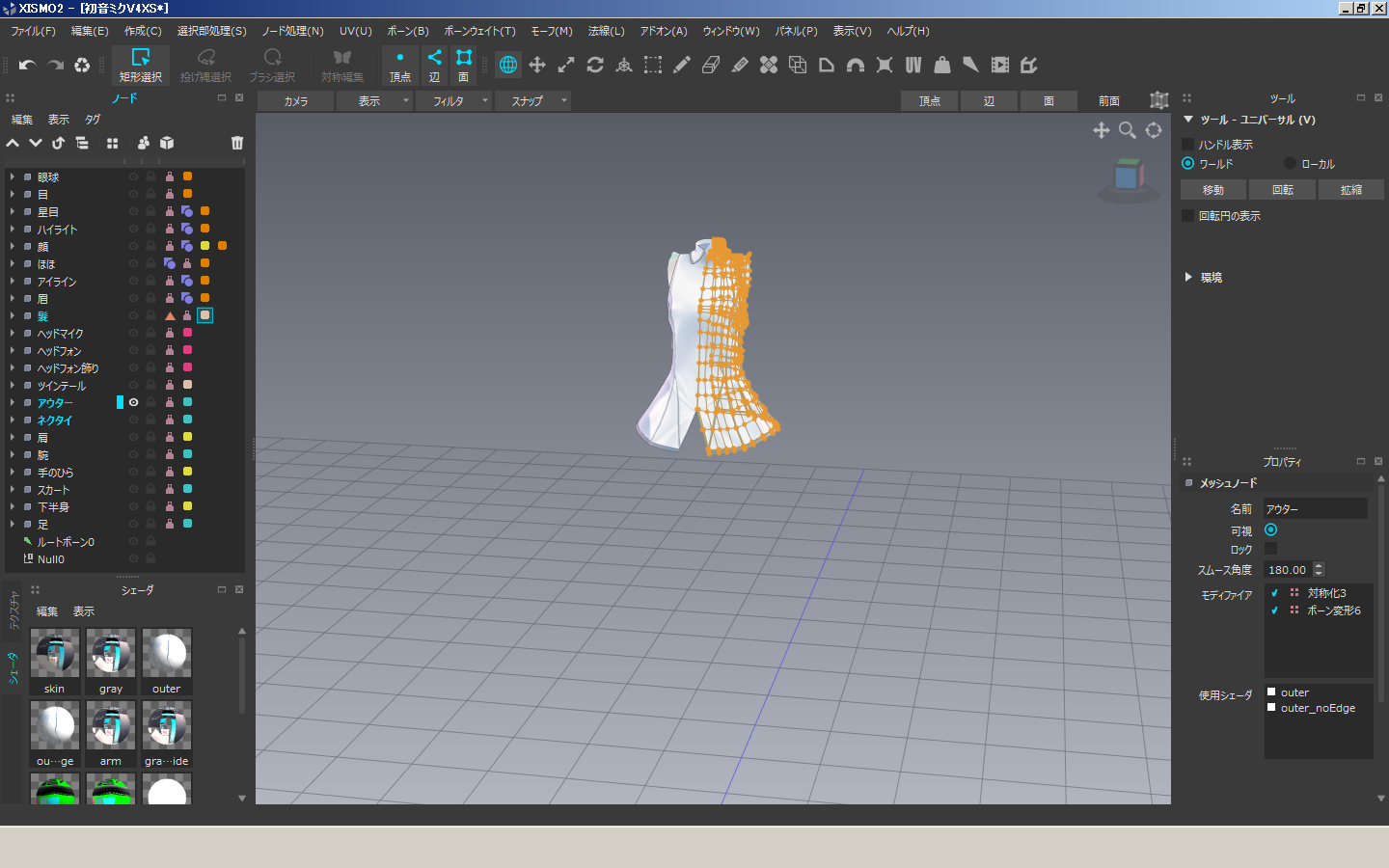1389x868 pixels.
Task: Move node down with down-chevron icon
Action: (x=36, y=143)
